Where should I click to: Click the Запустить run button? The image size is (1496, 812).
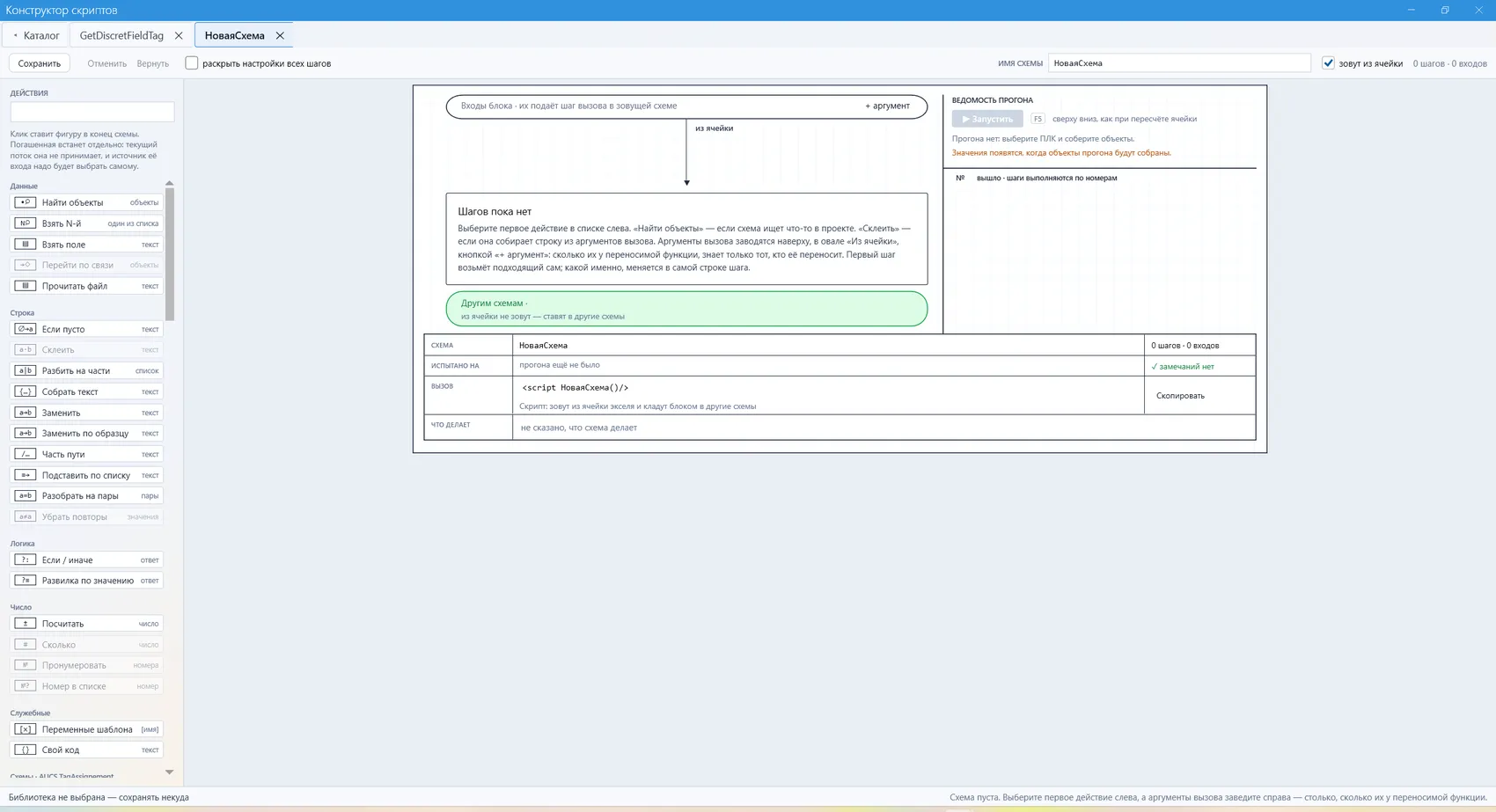[987, 119]
